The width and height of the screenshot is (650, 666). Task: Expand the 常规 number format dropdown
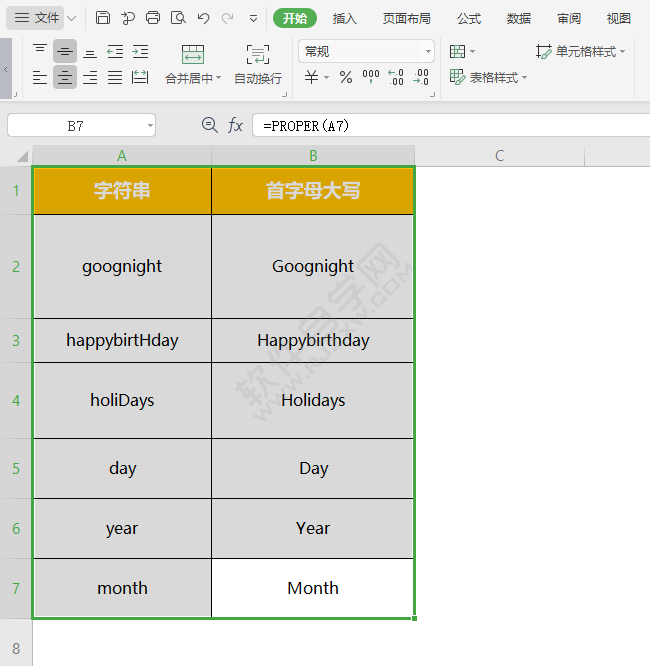(428, 52)
